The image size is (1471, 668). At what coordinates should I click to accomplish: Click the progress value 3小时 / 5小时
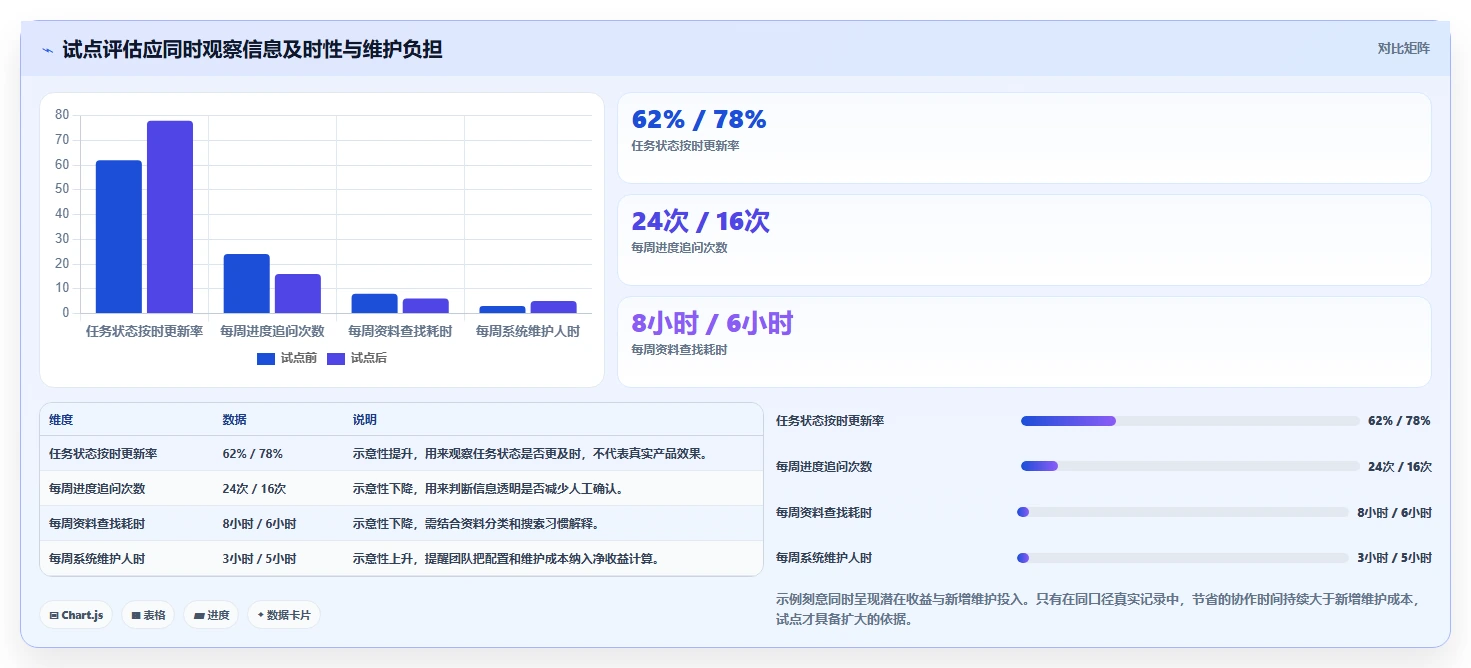1394,558
